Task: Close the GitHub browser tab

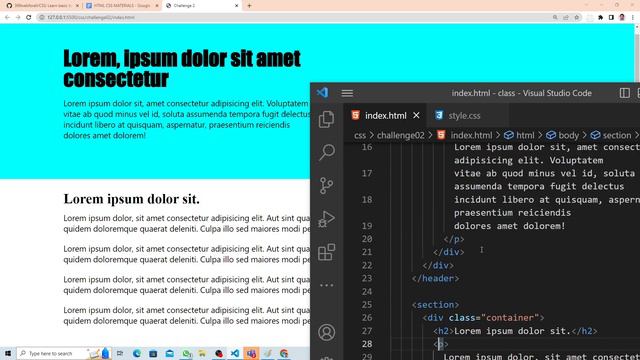Action: (x=77, y=6)
